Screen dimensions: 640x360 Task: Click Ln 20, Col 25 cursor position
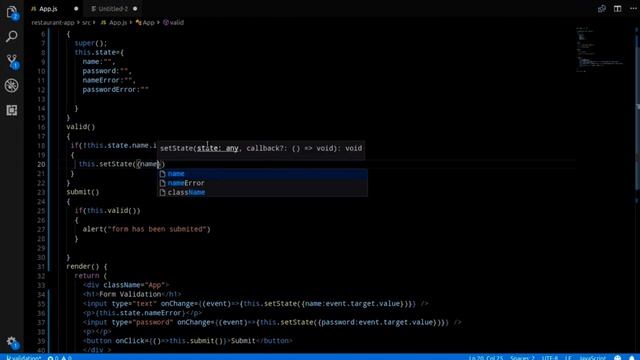pos(485,357)
